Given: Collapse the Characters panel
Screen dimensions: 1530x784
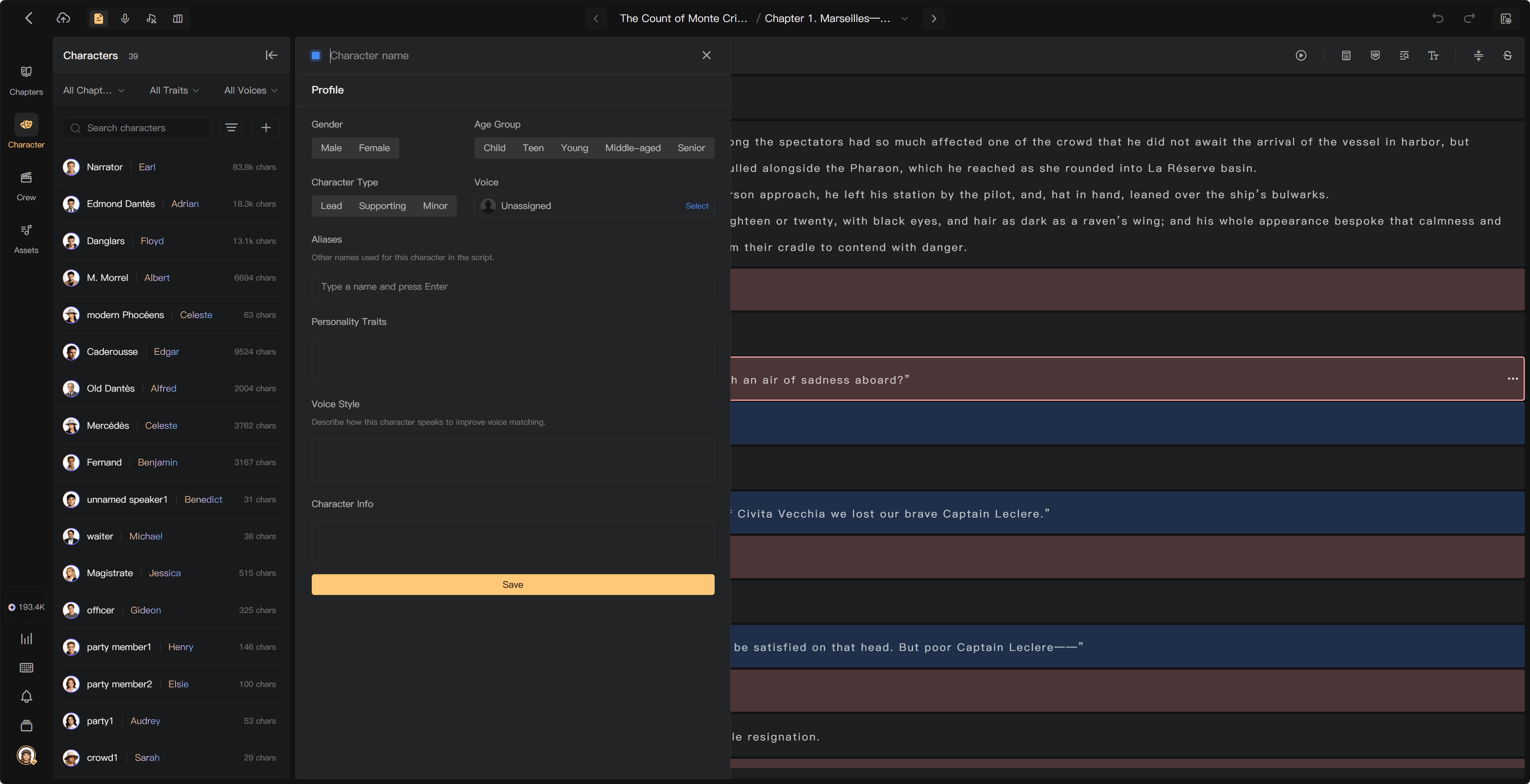Looking at the screenshot, I should pos(271,55).
